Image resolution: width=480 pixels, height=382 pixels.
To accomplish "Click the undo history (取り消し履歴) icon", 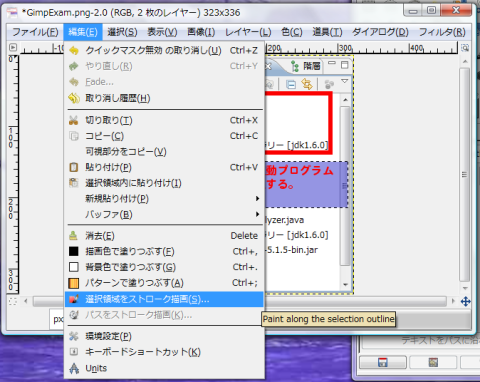I will click(x=74, y=98).
